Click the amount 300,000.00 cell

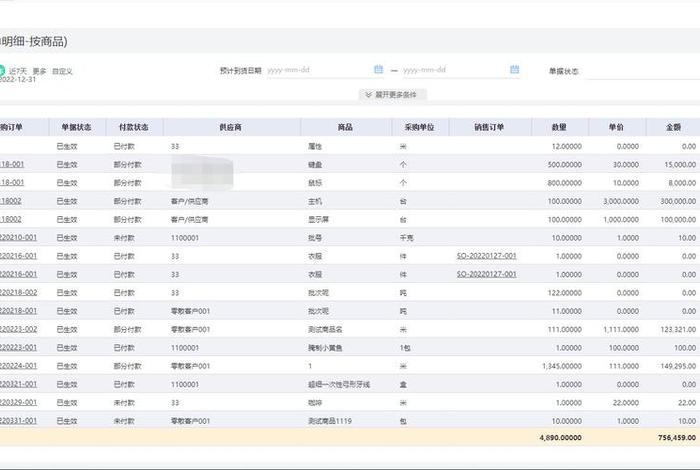coord(678,201)
